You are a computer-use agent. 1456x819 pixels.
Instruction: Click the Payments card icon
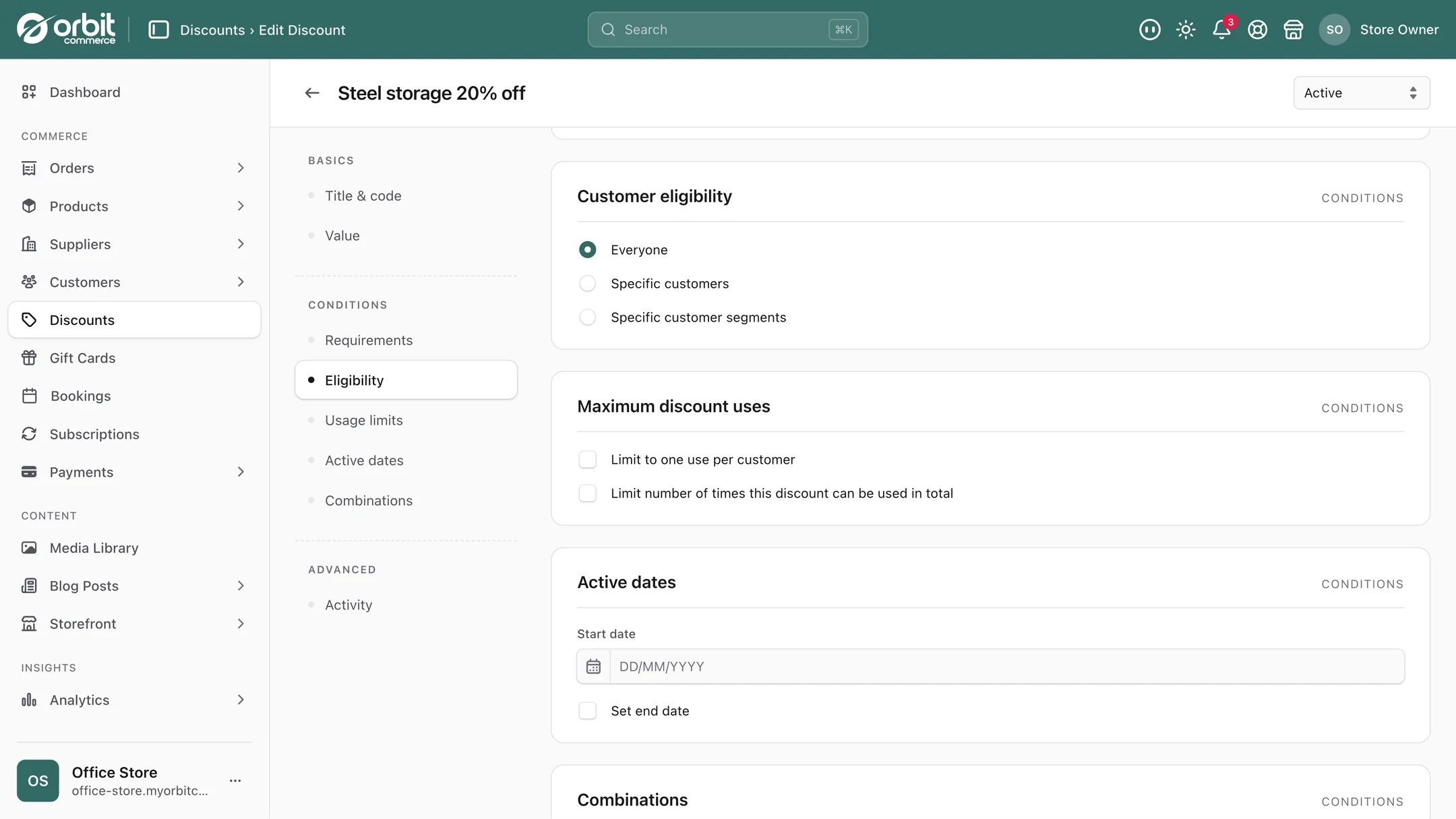click(x=29, y=472)
